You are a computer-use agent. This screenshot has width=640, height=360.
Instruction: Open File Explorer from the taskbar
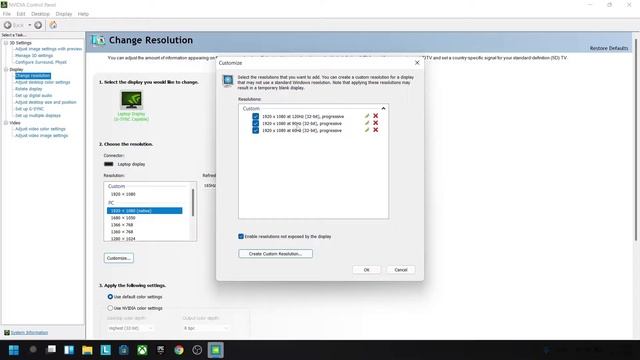87,350
